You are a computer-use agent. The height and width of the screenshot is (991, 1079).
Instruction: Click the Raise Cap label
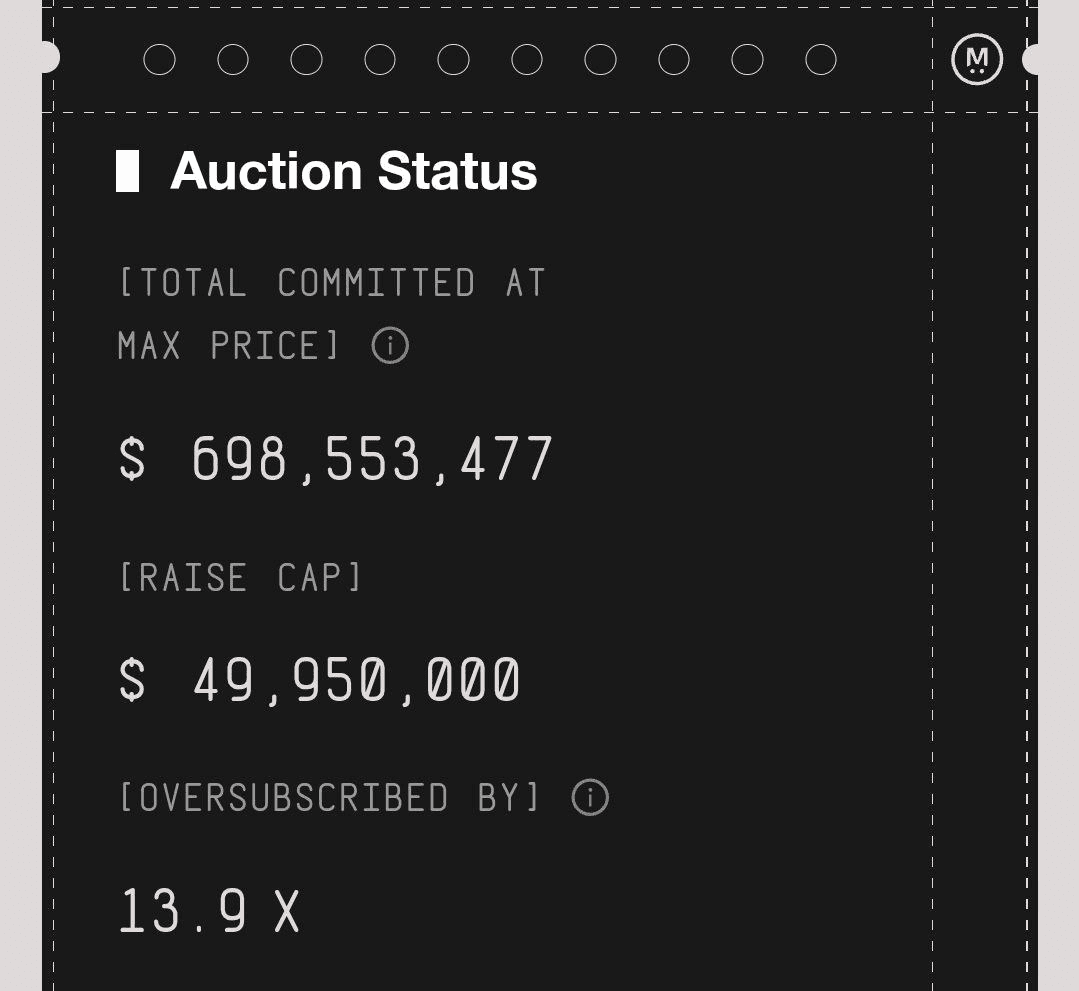(240, 578)
